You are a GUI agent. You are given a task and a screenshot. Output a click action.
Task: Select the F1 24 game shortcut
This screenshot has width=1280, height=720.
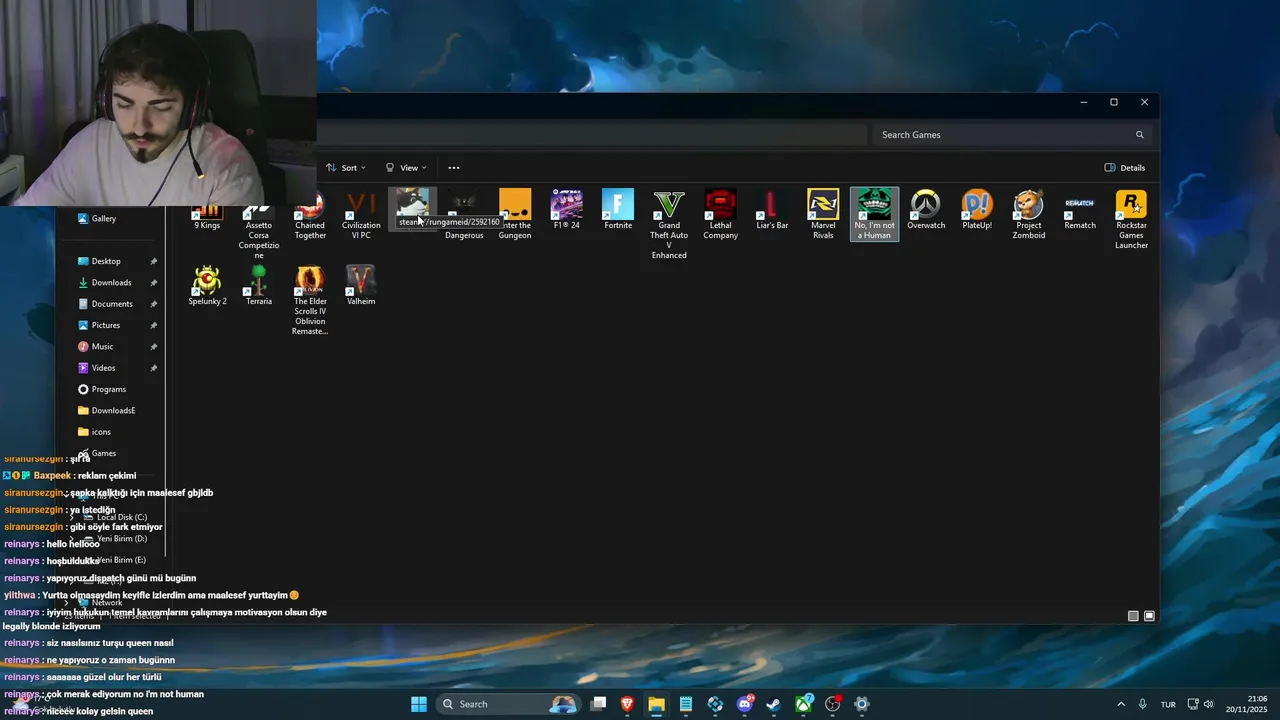coord(567,210)
